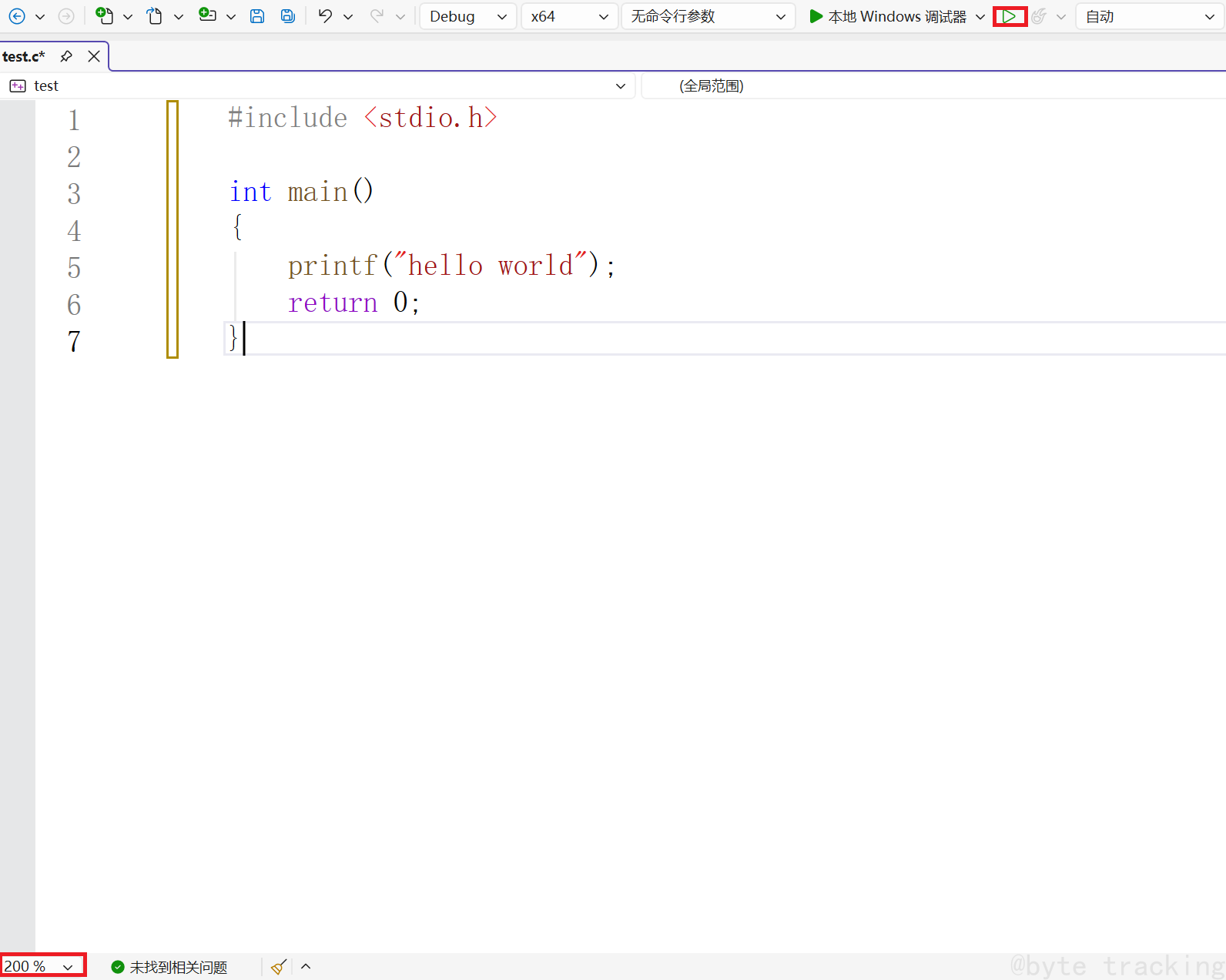Click the add new item icon
Image resolution: width=1226 pixels, height=980 pixels.
(207, 15)
